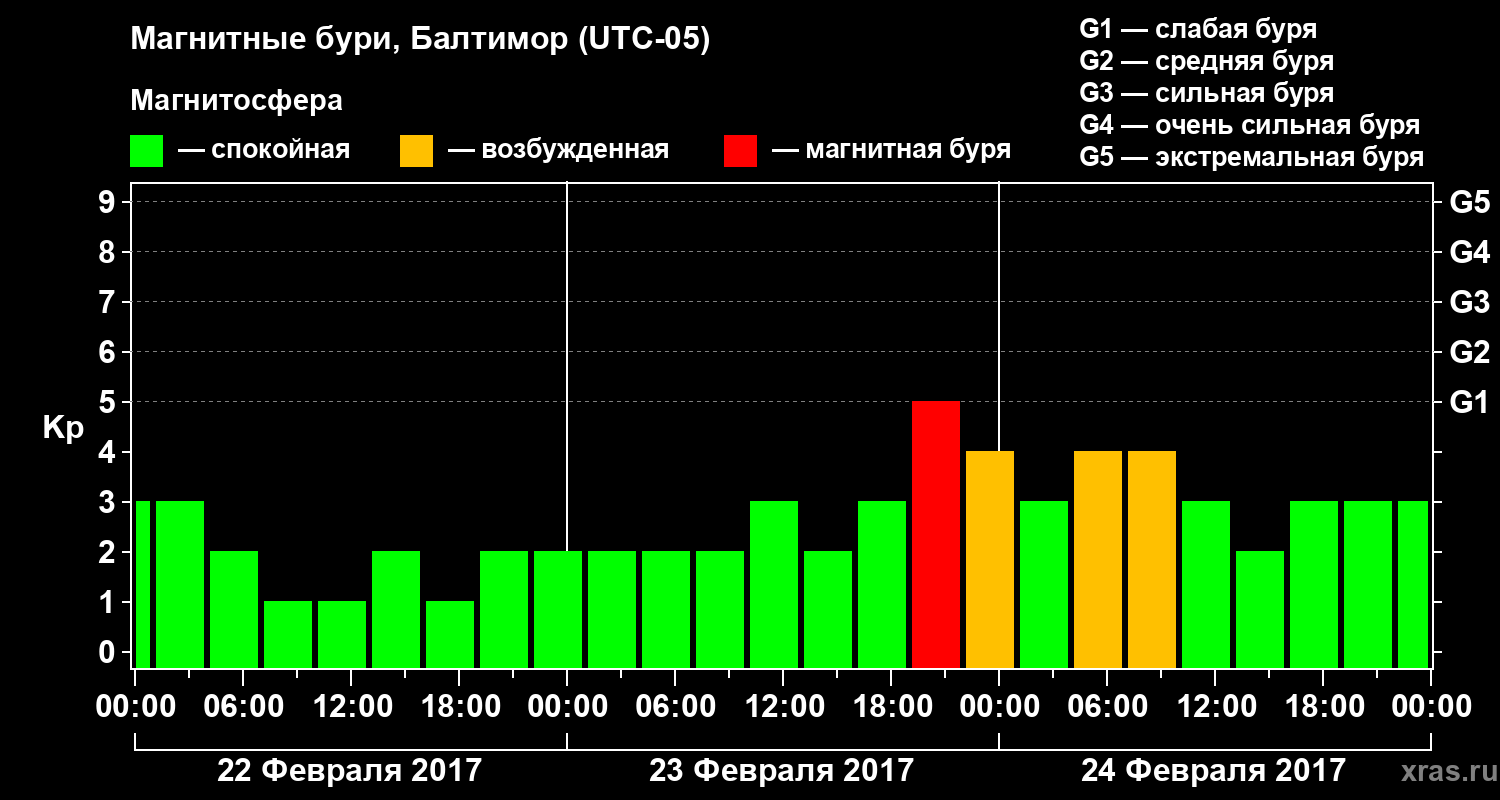Click the orange 'возбужденная' legend swatch

click(416, 151)
